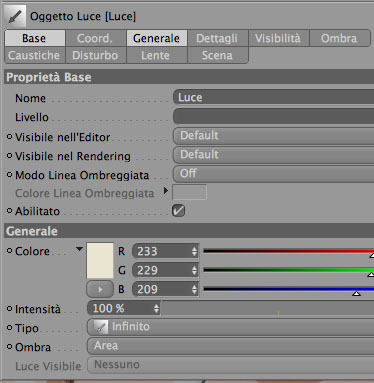This screenshot has height=383, width=374.
Task: Select the Generale tab
Action: click(157, 38)
